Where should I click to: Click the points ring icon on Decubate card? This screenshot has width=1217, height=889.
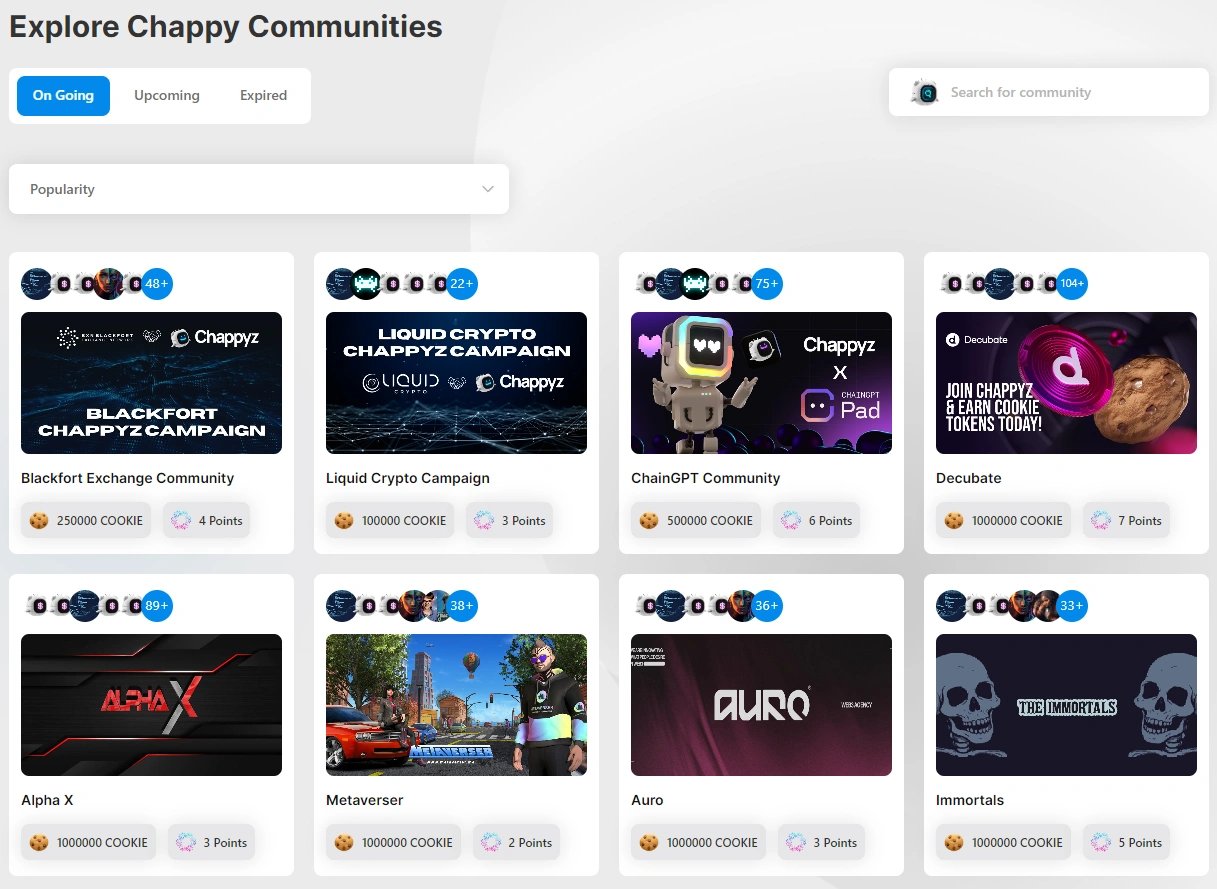tap(1101, 520)
